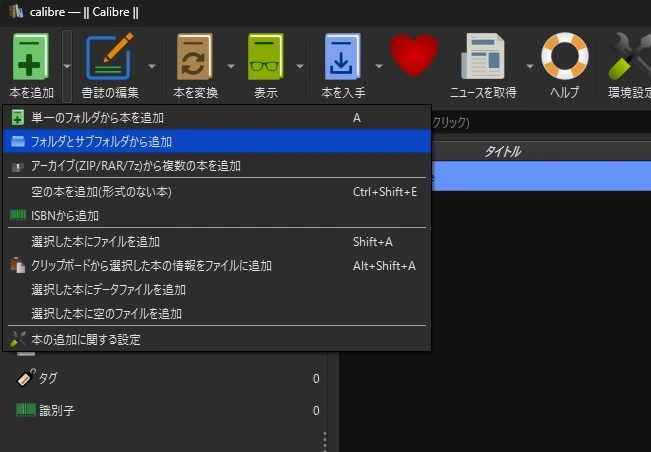Viewport: 651px width, 452px height.
Task: Expand the 表示 dropdown arrow
Action: point(300,66)
